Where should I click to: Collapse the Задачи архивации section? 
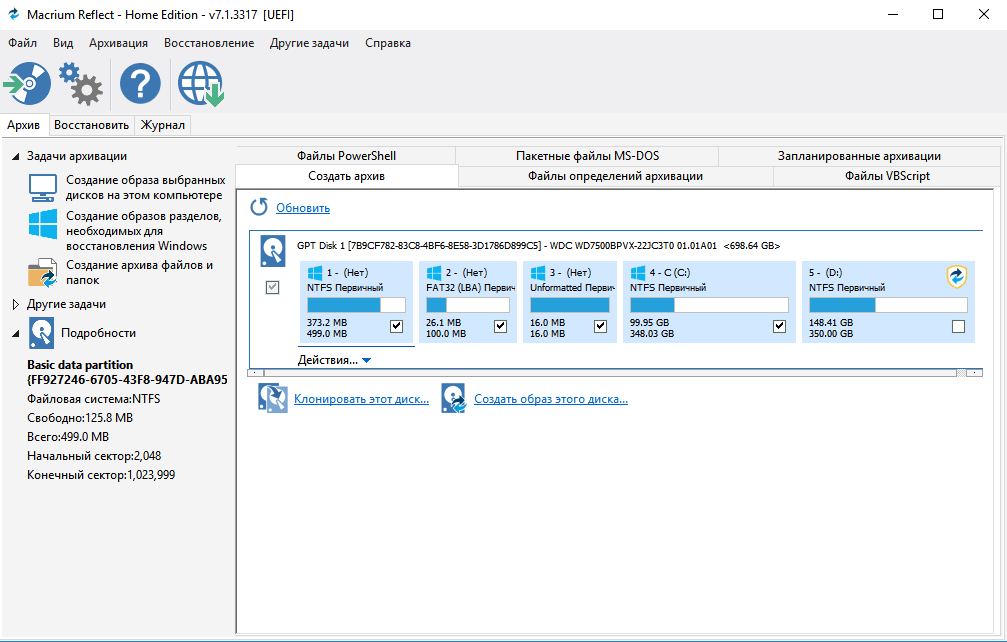15,157
